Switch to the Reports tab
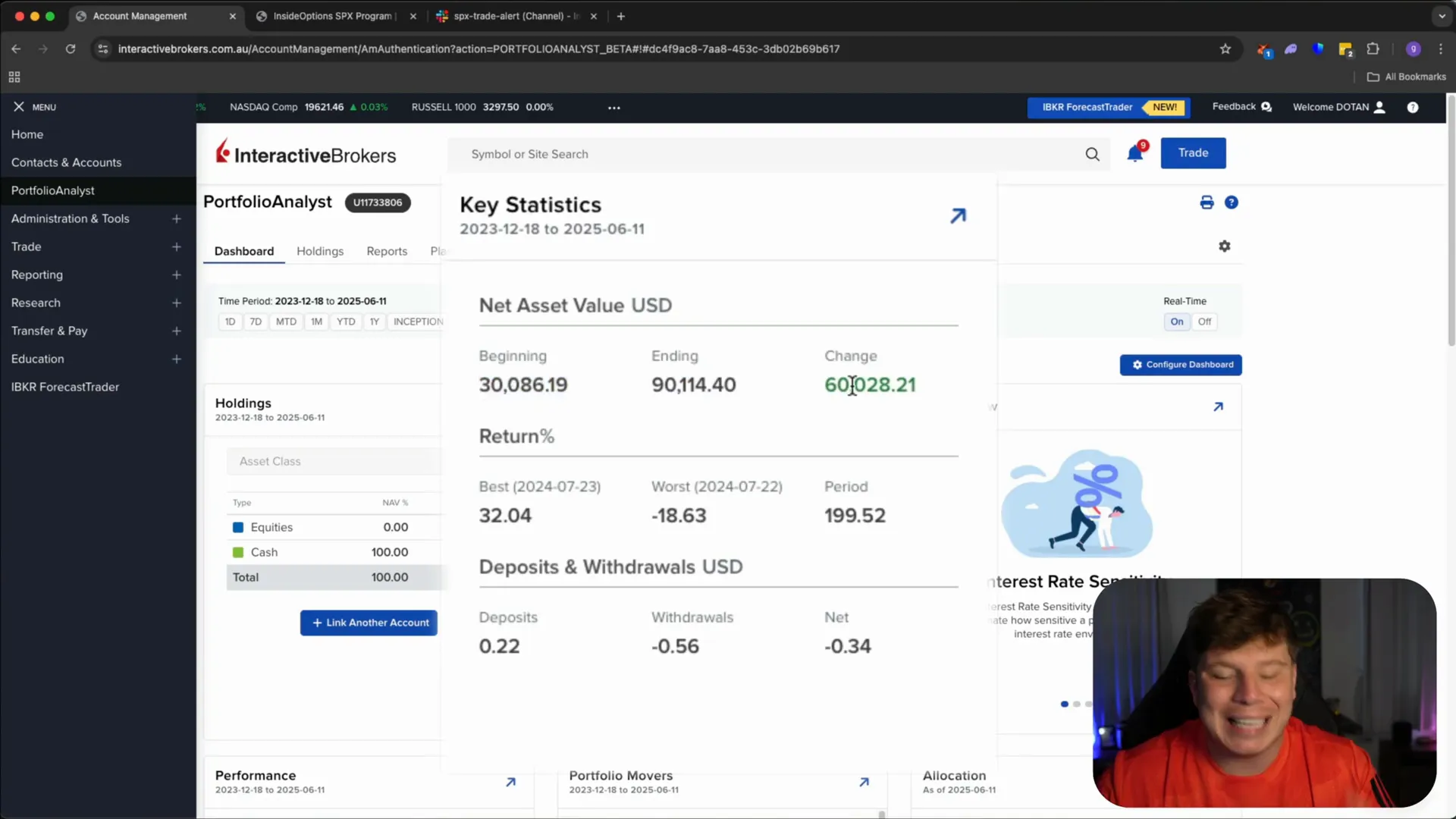Image resolution: width=1456 pixels, height=819 pixels. 387,251
